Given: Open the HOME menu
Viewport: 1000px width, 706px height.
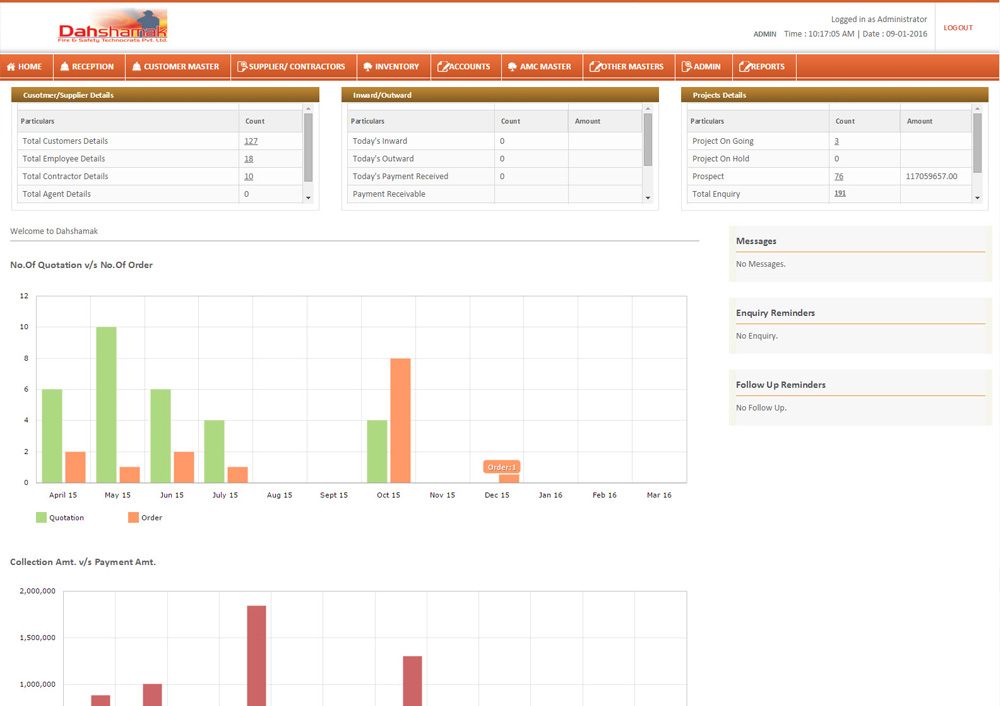Looking at the screenshot, I should 26,66.
